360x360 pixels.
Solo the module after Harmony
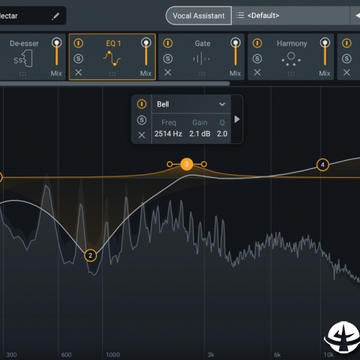pos(347,59)
